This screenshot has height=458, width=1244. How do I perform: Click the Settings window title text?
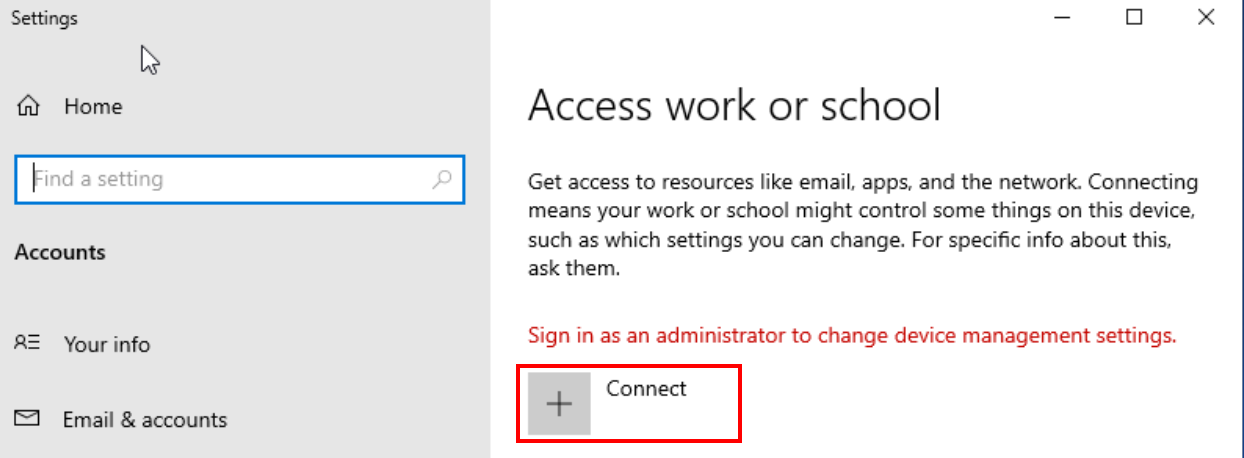(44, 18)
